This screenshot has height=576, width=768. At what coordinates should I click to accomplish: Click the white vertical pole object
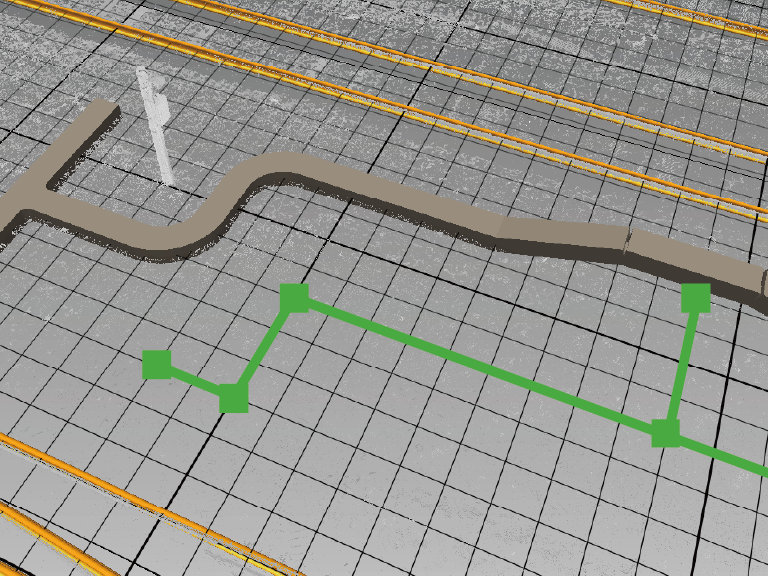pos(158,125)
